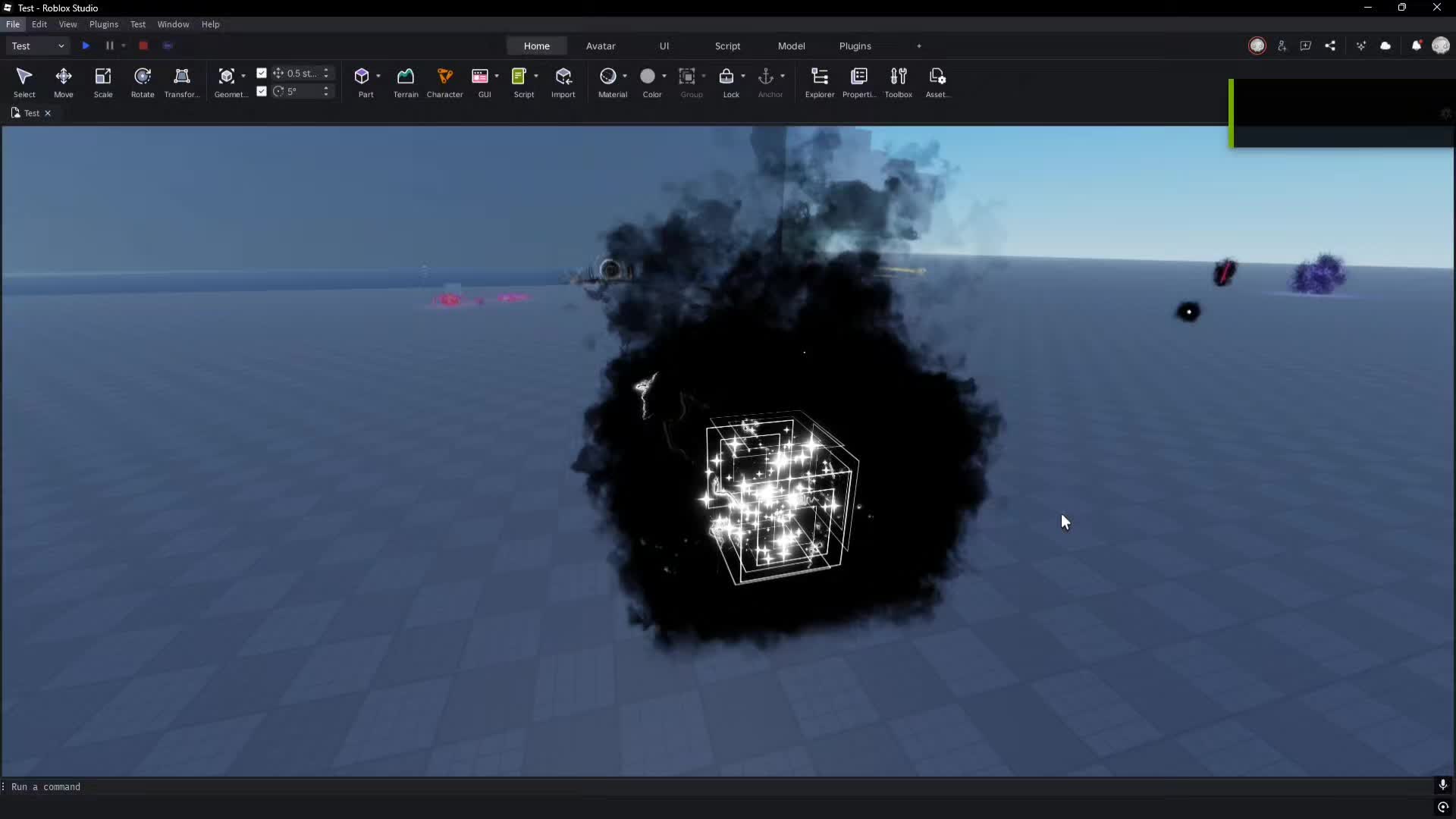The width and height of the screenshot is (1456, 819).
Task: Start the playtest with Play button
Action: pos(86,46)
